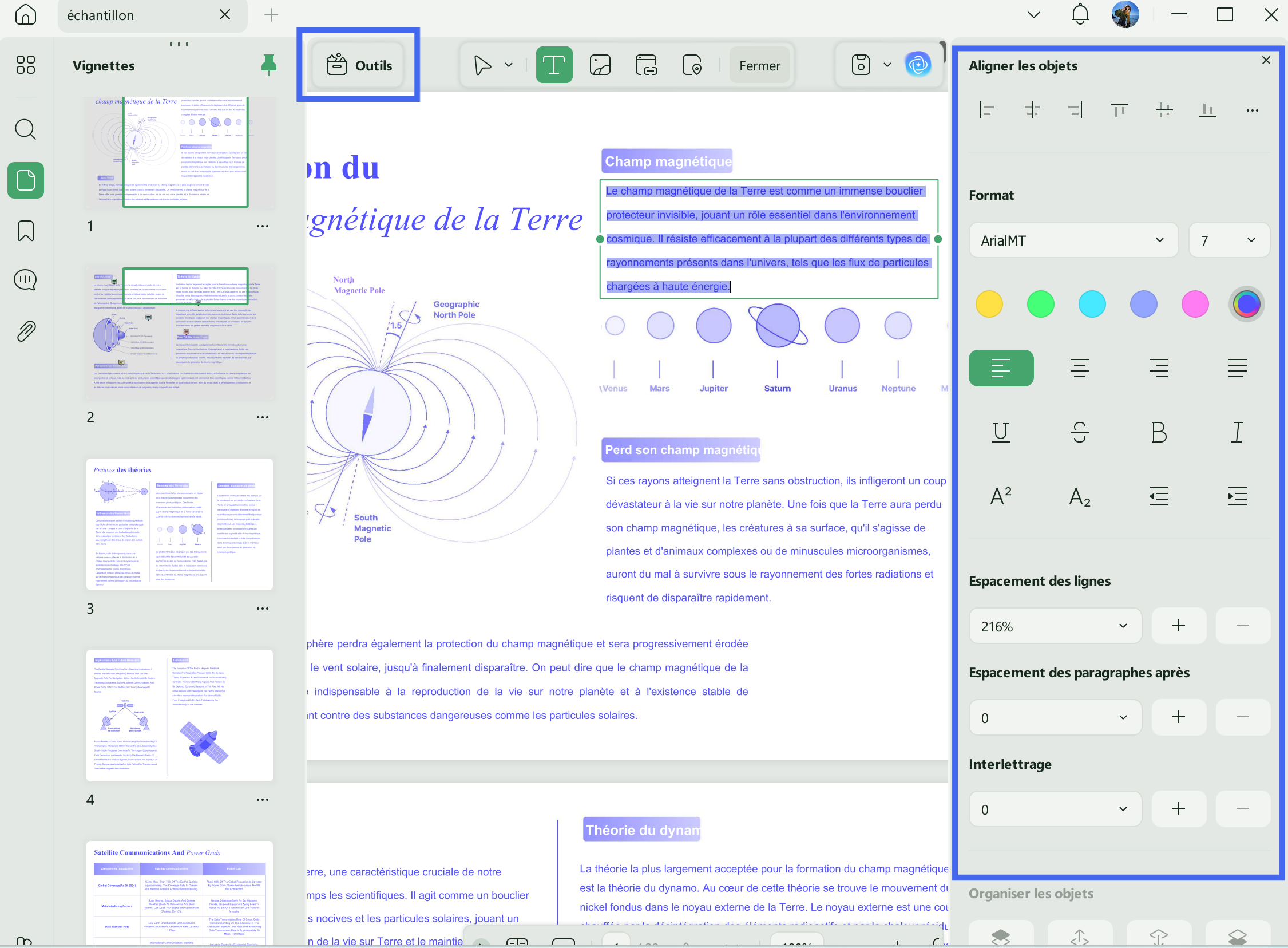
Task: Open the font size 7 dropdown
Action: [x=1229, y=240]
